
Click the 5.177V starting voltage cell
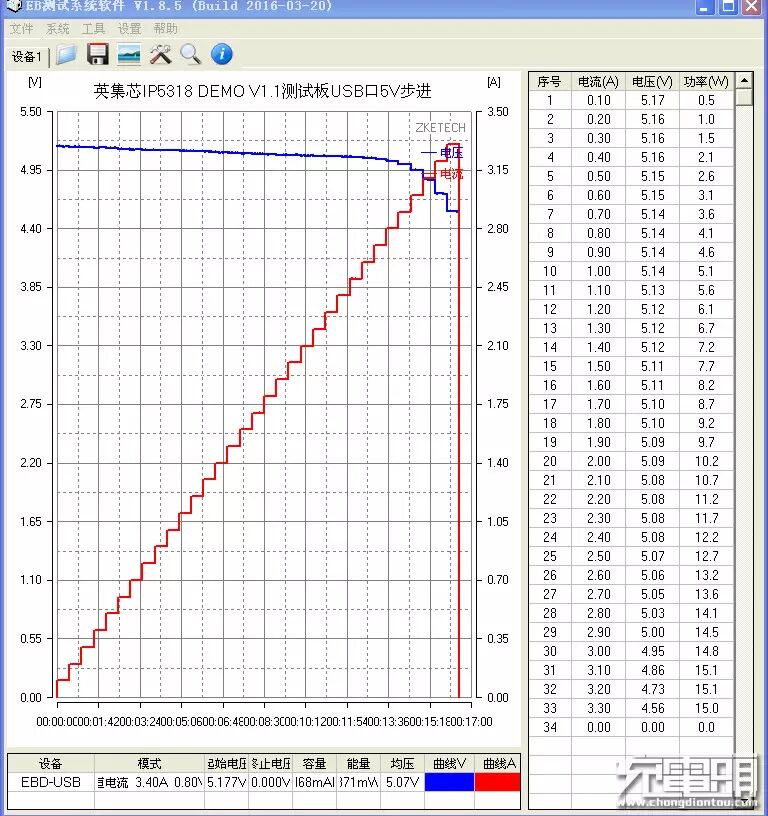(226, 782)
